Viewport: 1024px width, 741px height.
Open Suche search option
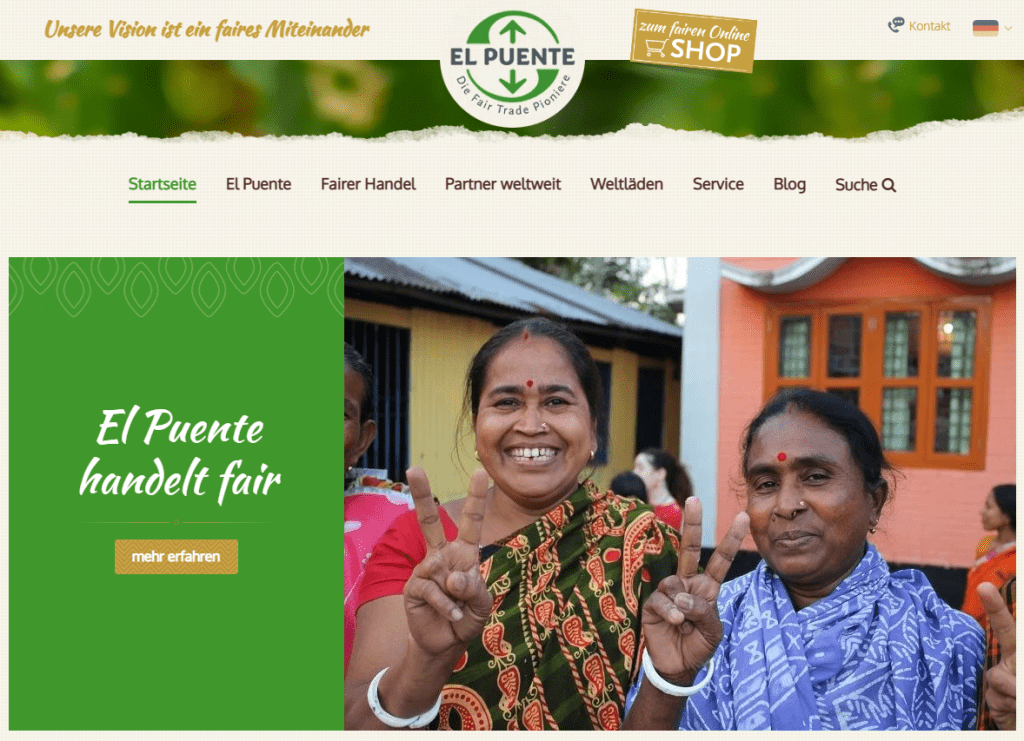pyautogui.click(x=865, y=185)
